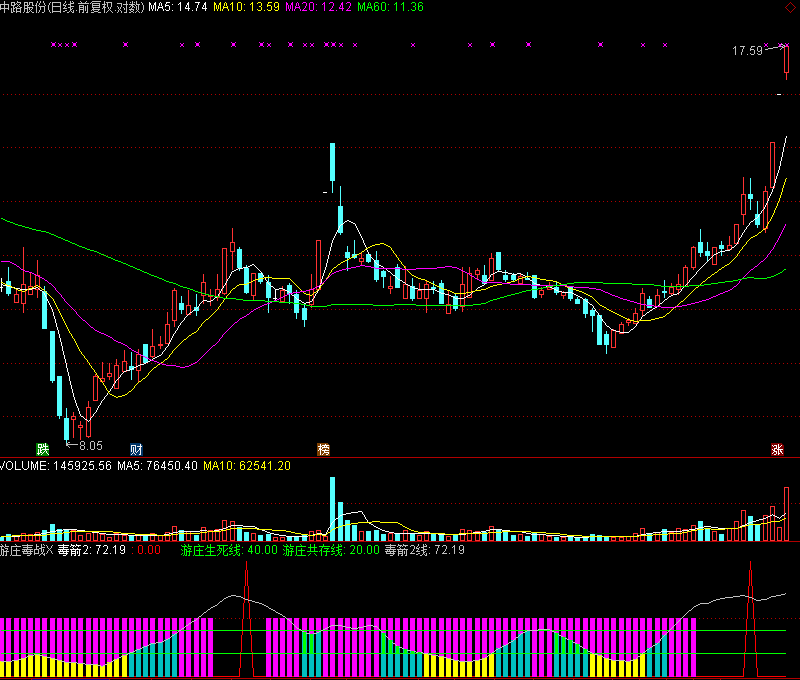The image size is (800, 680).
Task: Click the volume MA10: 62541.20 label
Action: [x=247, y=466]
